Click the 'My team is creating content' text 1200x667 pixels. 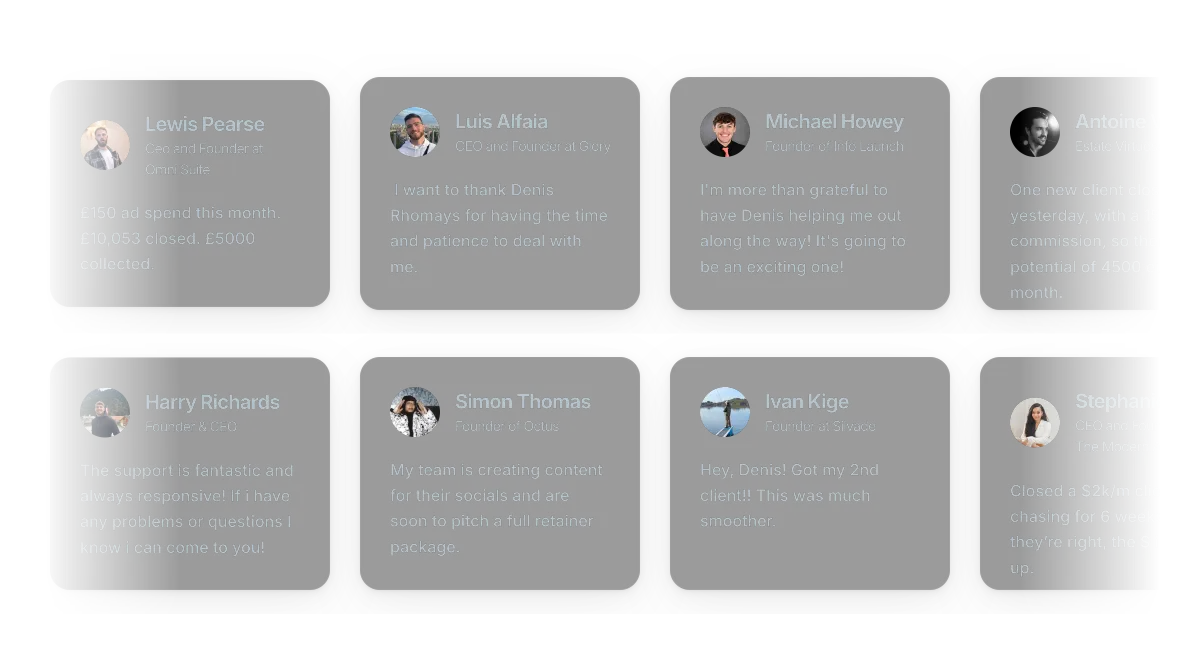click(497, 508)
